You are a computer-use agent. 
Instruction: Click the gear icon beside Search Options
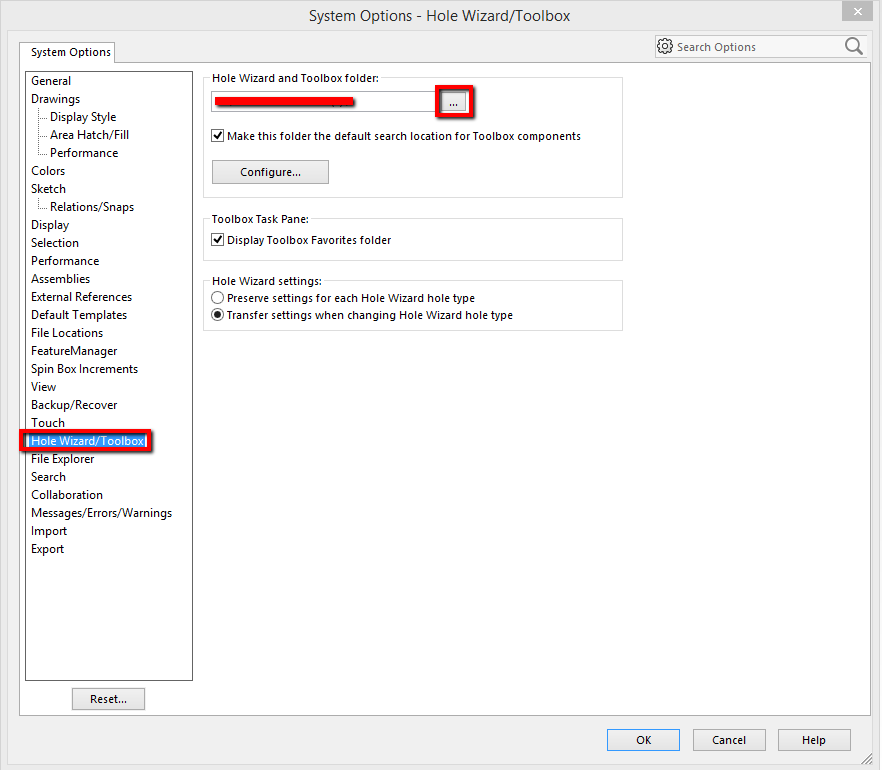point(665,46)
